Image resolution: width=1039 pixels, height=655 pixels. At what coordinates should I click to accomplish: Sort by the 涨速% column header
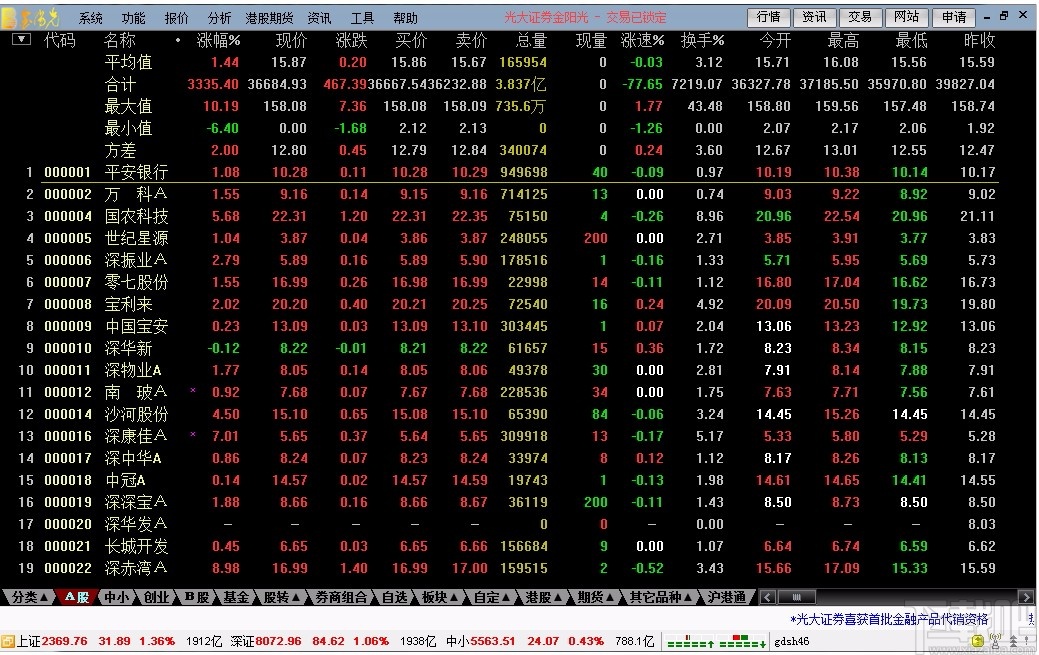point(642,40)
